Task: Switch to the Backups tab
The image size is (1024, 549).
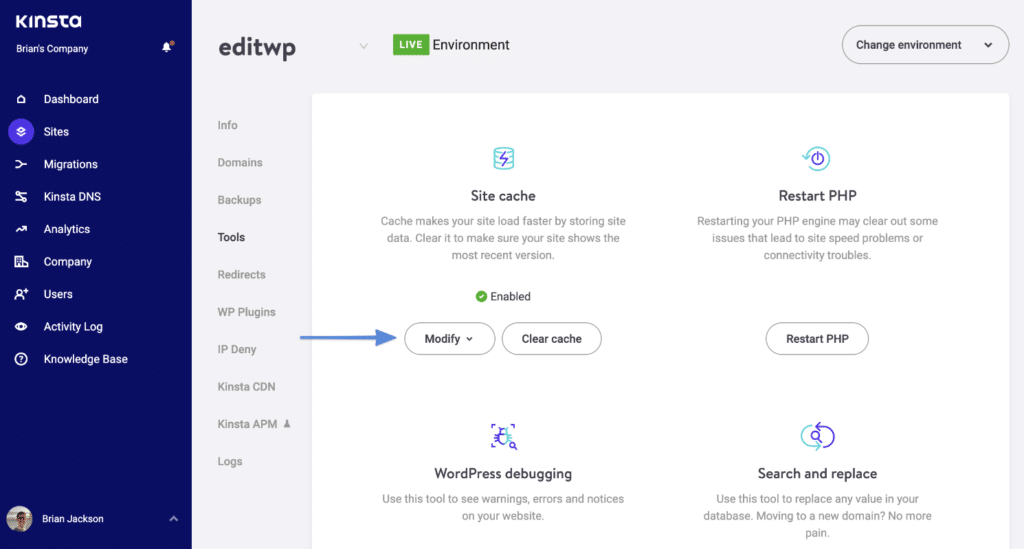Action: click(239, 200)
